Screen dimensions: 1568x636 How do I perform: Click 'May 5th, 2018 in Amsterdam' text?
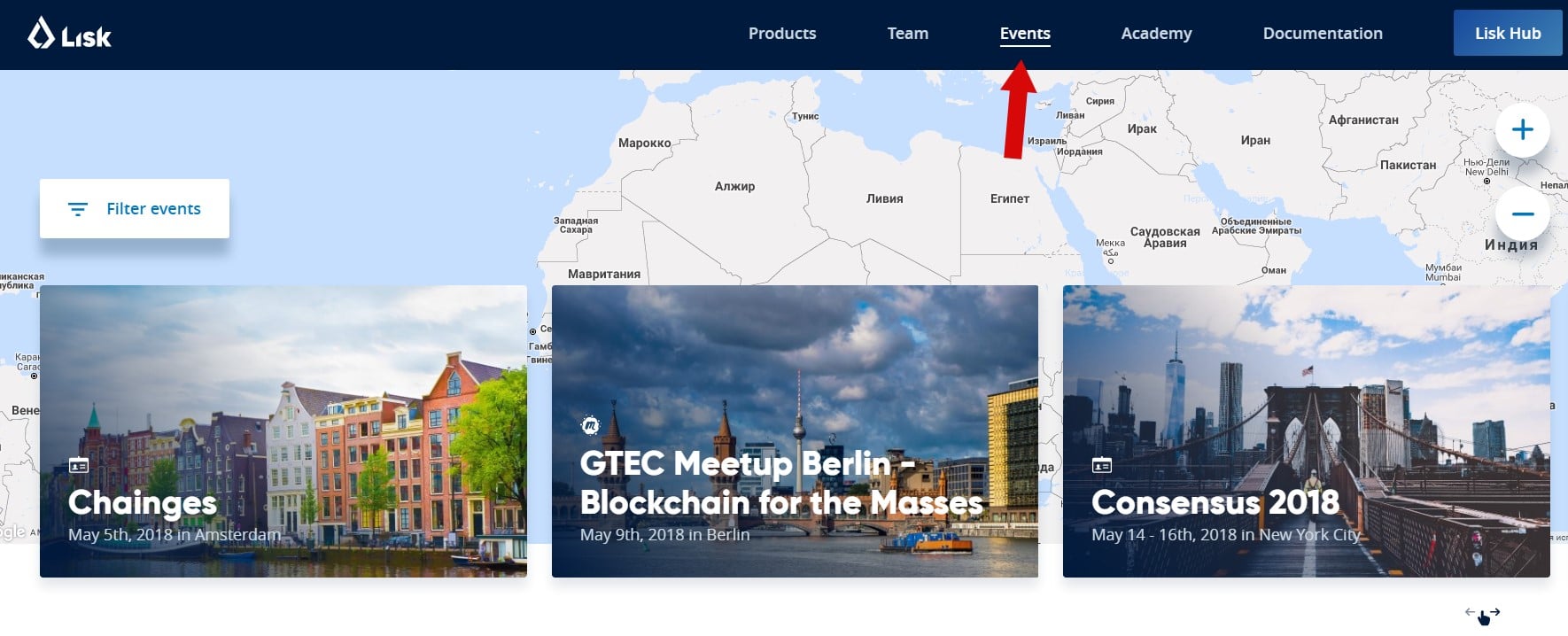(175, 535)
